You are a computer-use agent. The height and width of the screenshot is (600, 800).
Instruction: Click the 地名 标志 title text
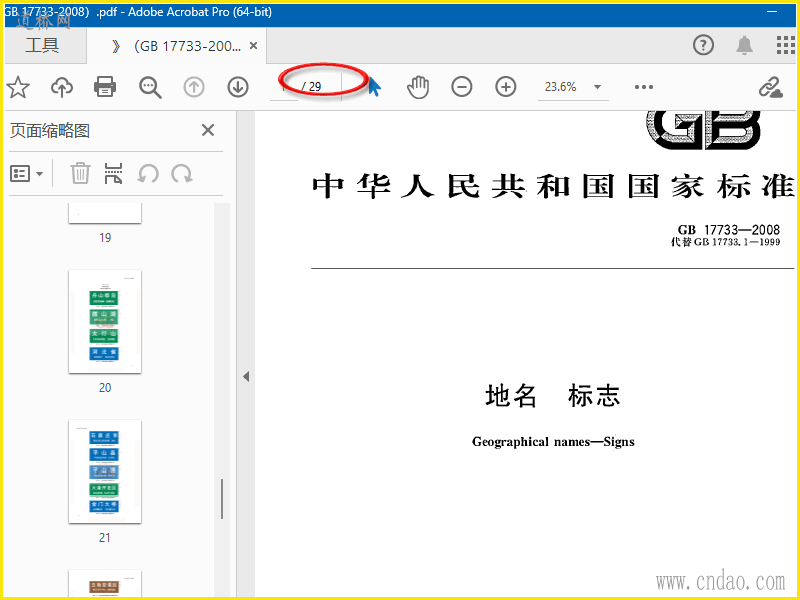(x=553, y=395)
